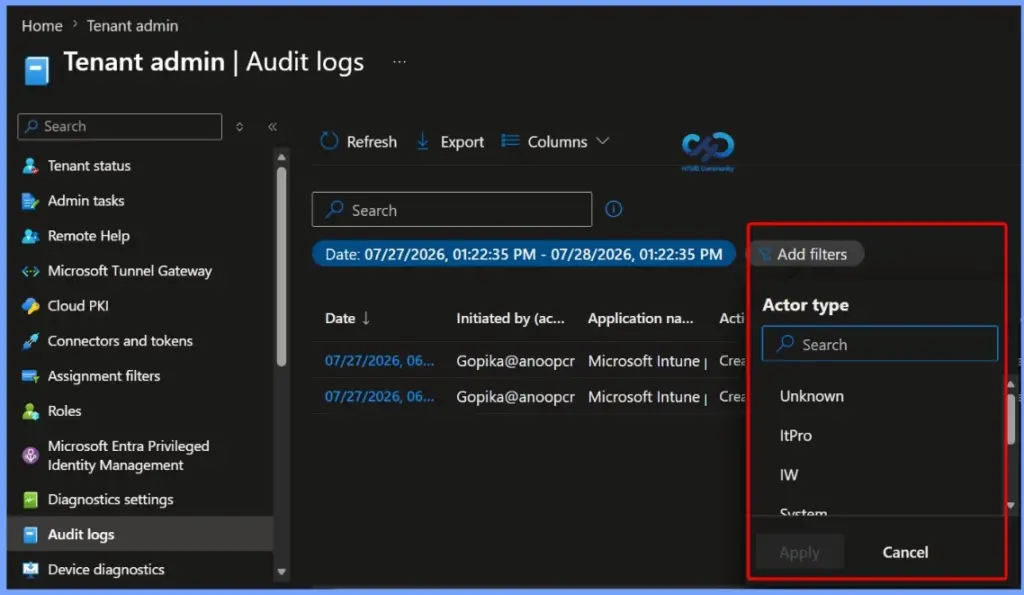
Task: Open the more options ellipsis
Action: (x=399, y=62)
